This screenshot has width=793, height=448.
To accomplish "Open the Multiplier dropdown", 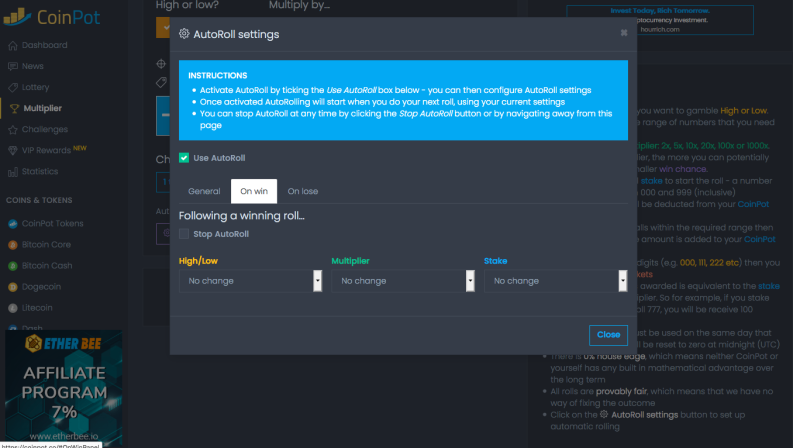I will pos(403,281).
